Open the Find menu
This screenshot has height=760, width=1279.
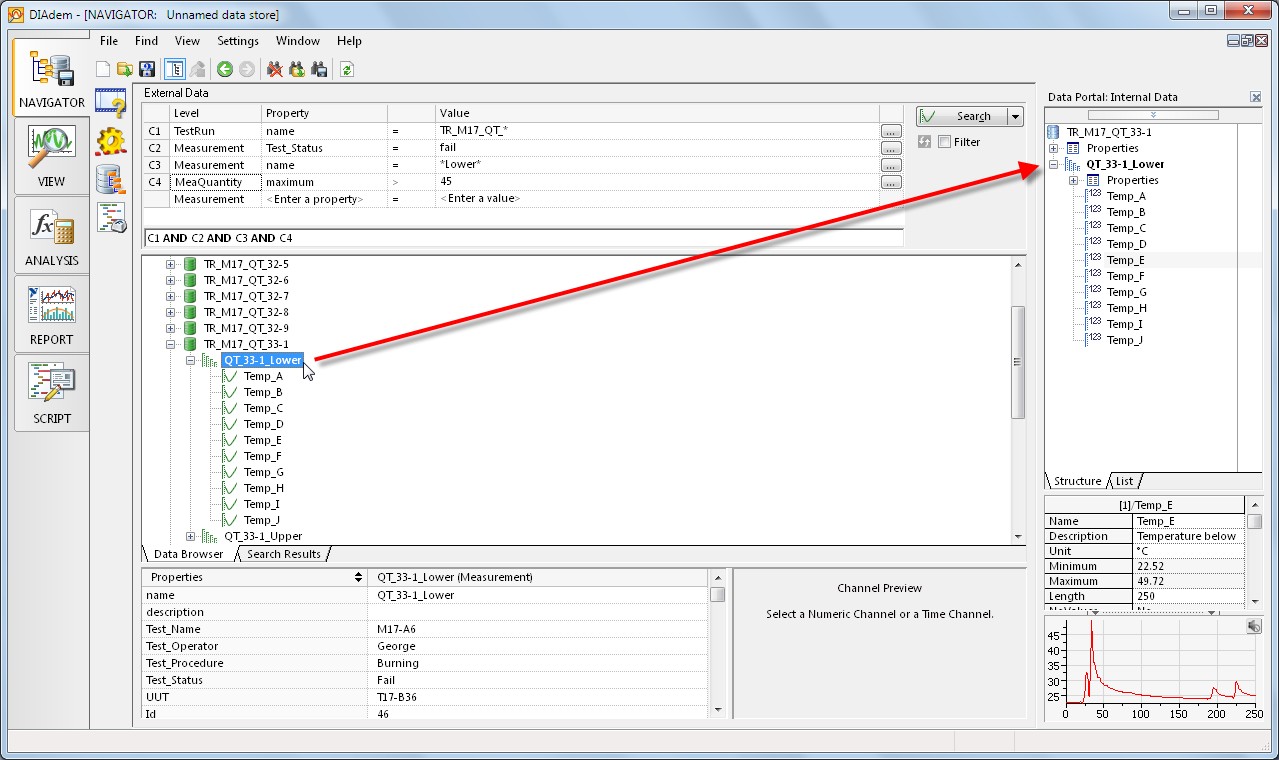point(146,41)
